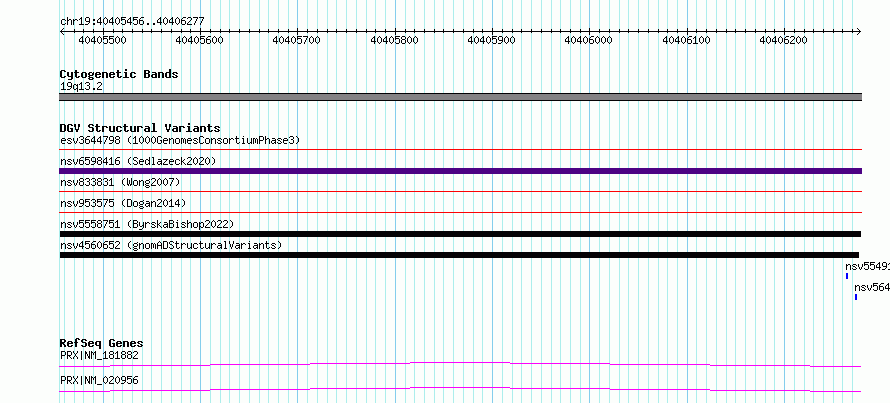Click the chr19:40405456..40406277 coordinate label
The width and height of the screenshot is (890, 403).
(132, 22)
